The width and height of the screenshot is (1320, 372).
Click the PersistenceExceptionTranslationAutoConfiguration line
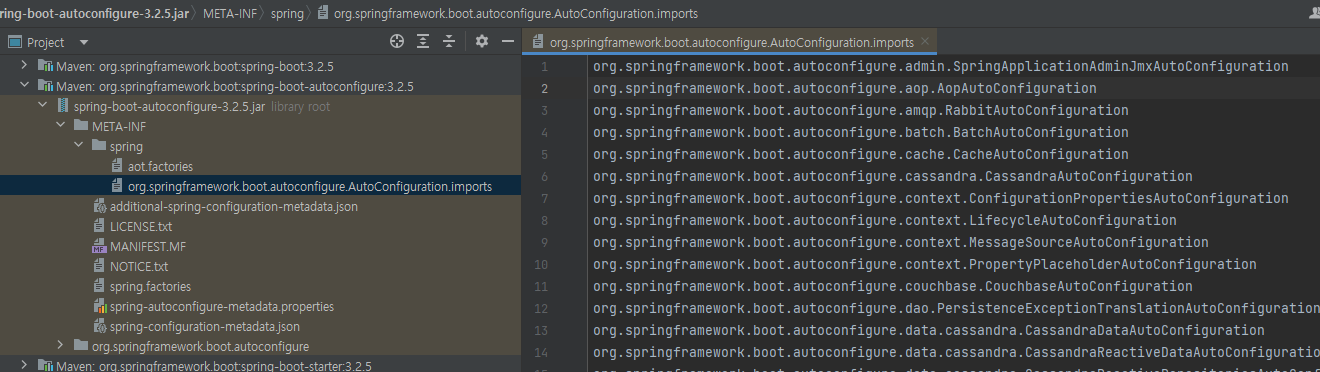click(x=955, y=308)
